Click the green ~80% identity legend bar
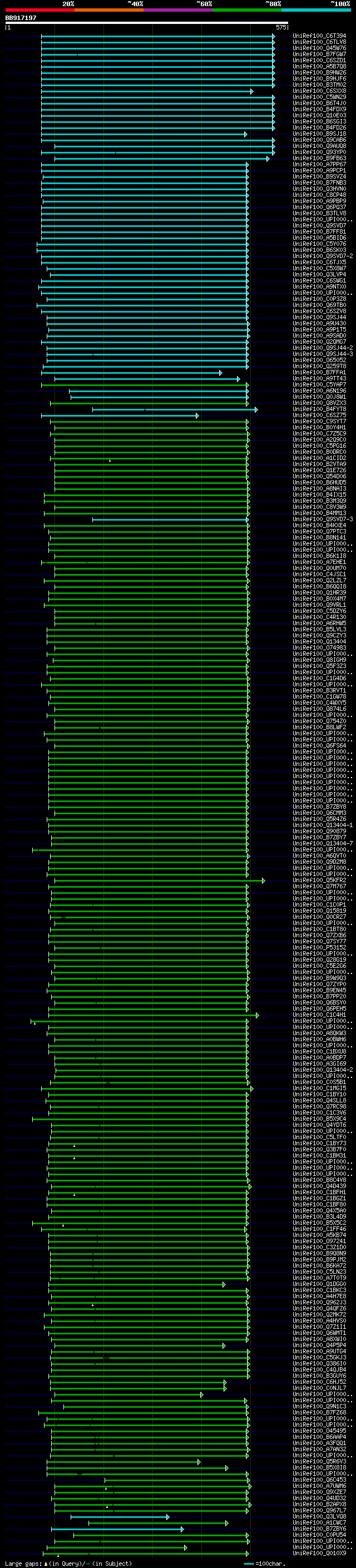 (x=247, y=11)
